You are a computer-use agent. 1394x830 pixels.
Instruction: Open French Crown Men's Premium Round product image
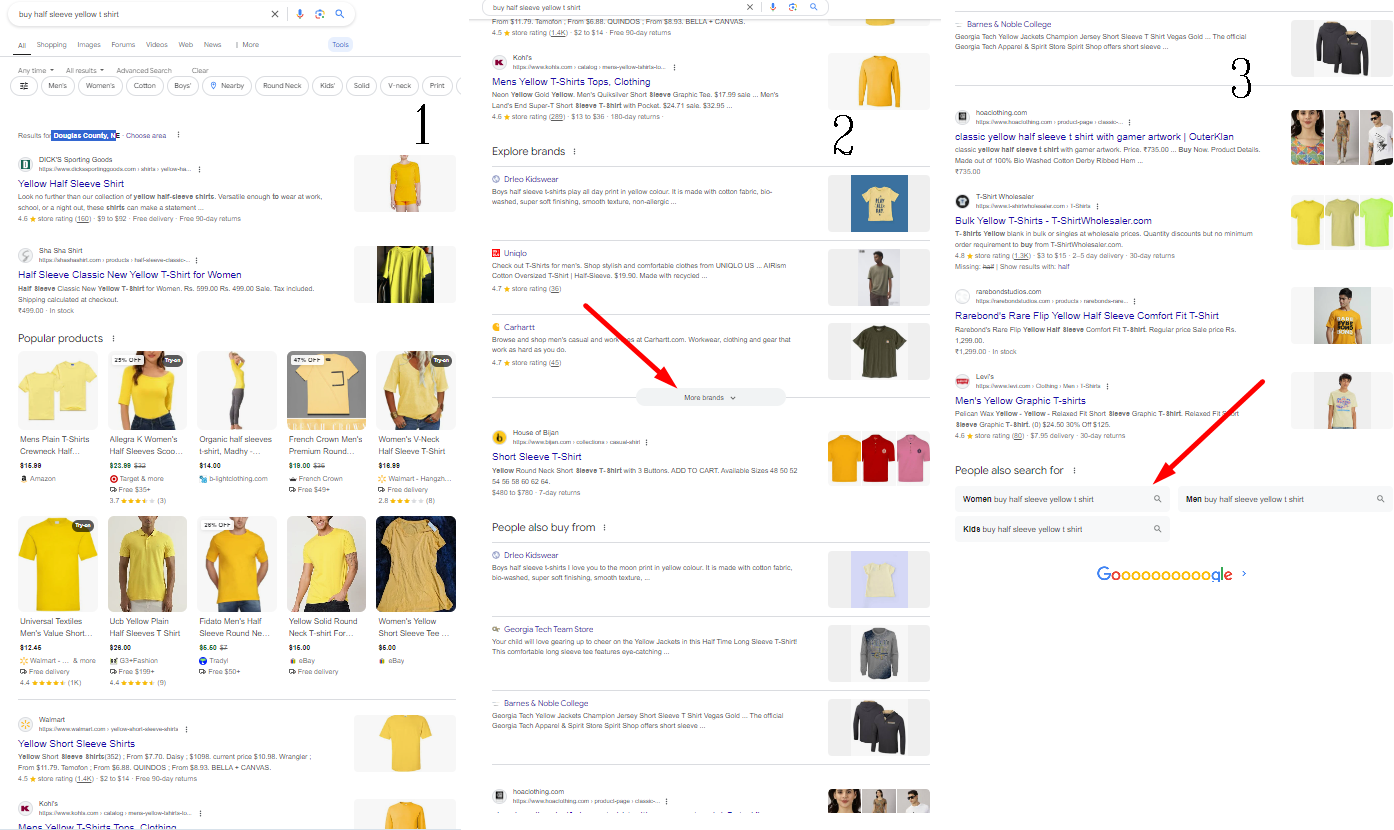point(326,390)
